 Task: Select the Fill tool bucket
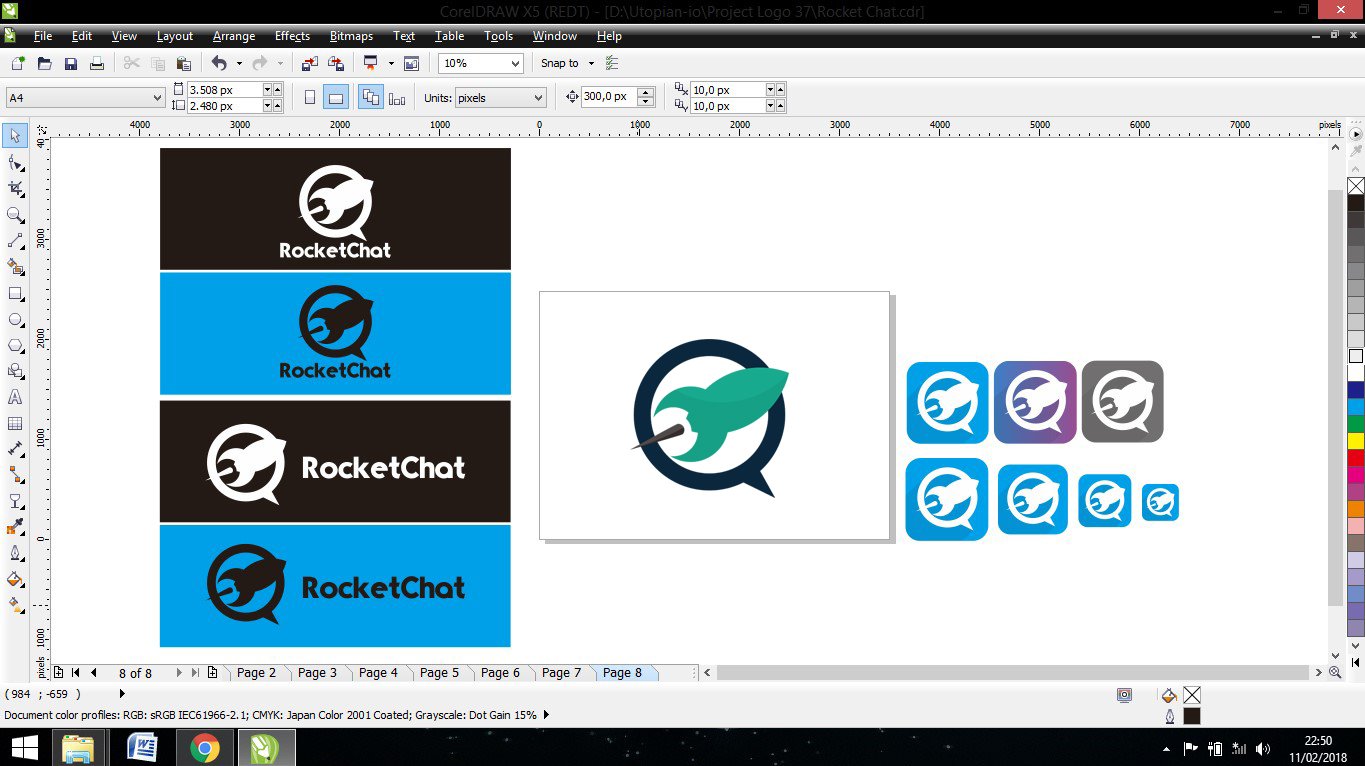point(15,579)
